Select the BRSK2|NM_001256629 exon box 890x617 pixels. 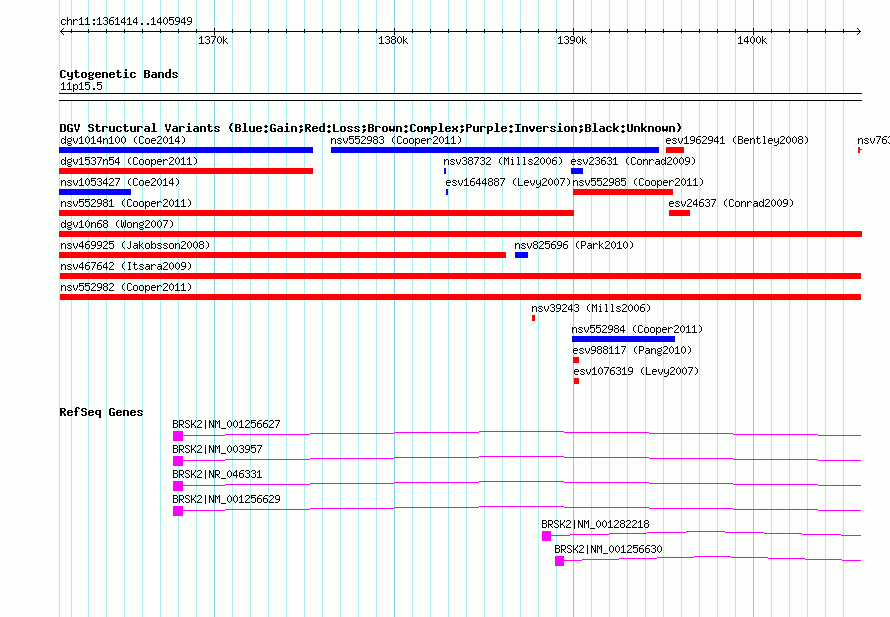(x=178, y=511)
